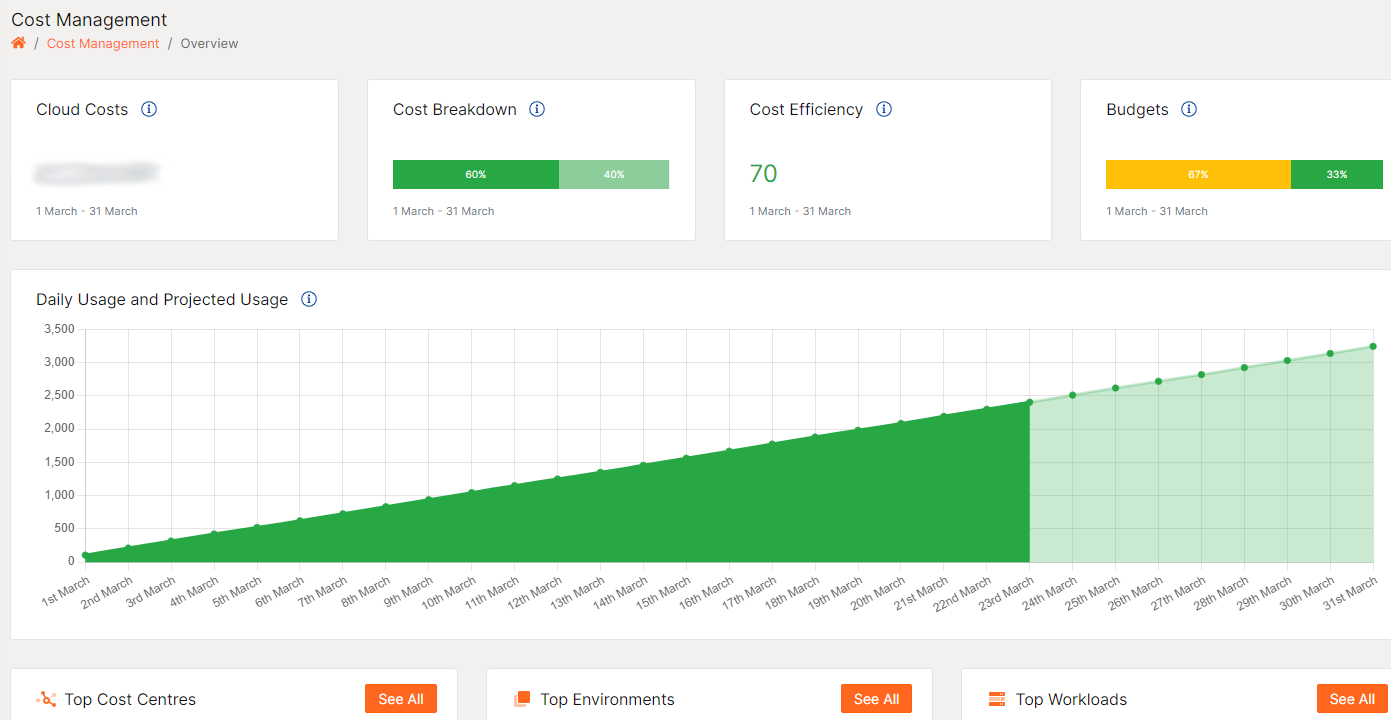Show Budgets info tooltip icon
This screenshot has width=1391, height=720.
pyautogui.click(x=1189, y=109)
